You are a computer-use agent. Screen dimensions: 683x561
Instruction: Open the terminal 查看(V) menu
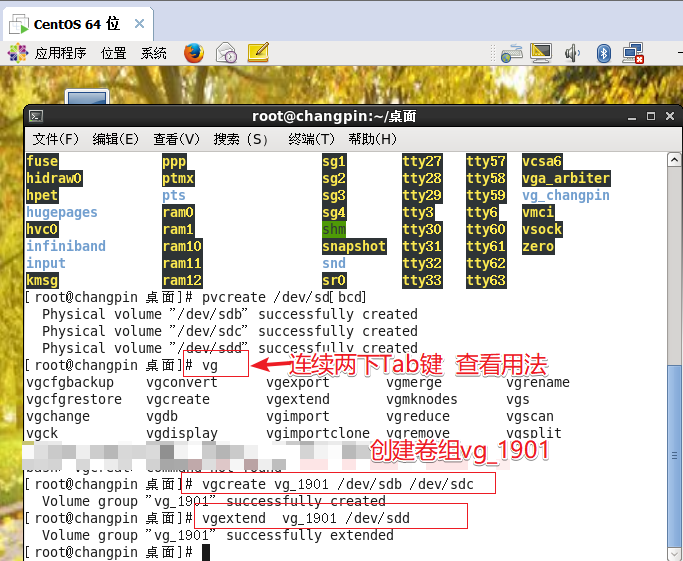[x=176, y=139]
